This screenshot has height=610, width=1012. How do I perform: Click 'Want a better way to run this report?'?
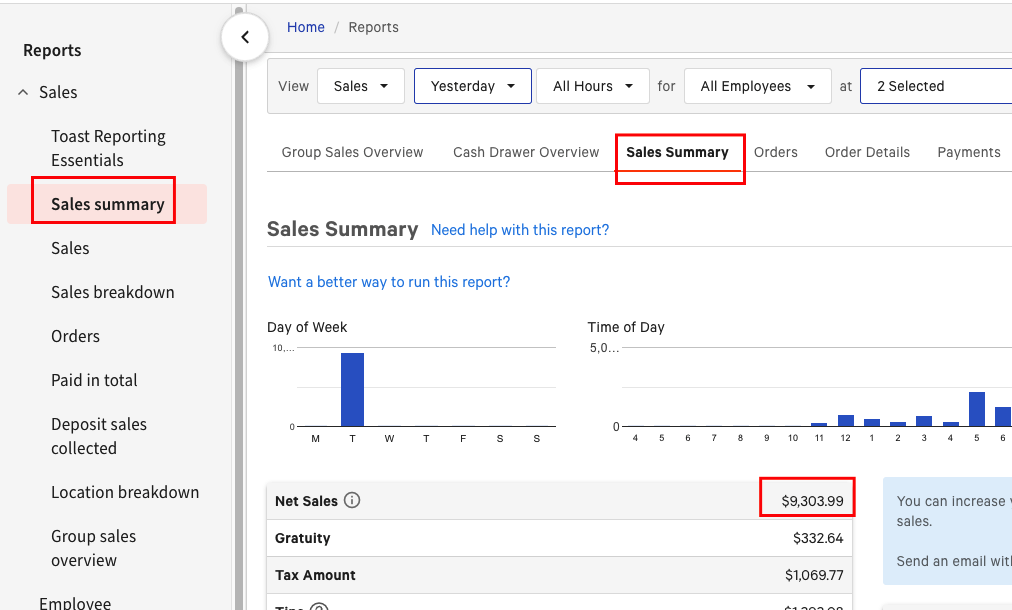(x=389, y=282)
